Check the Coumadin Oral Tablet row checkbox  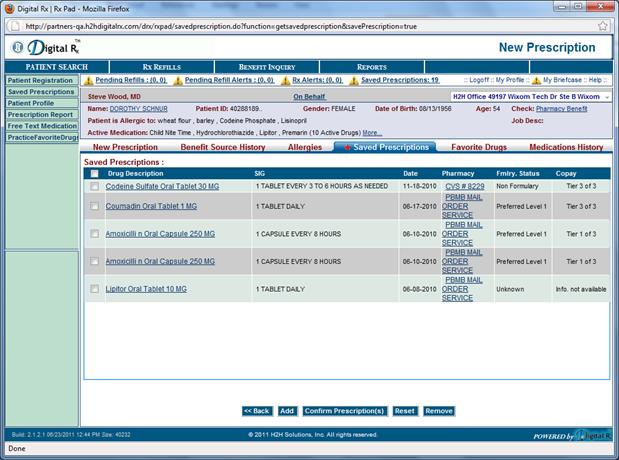coord(94,206)
